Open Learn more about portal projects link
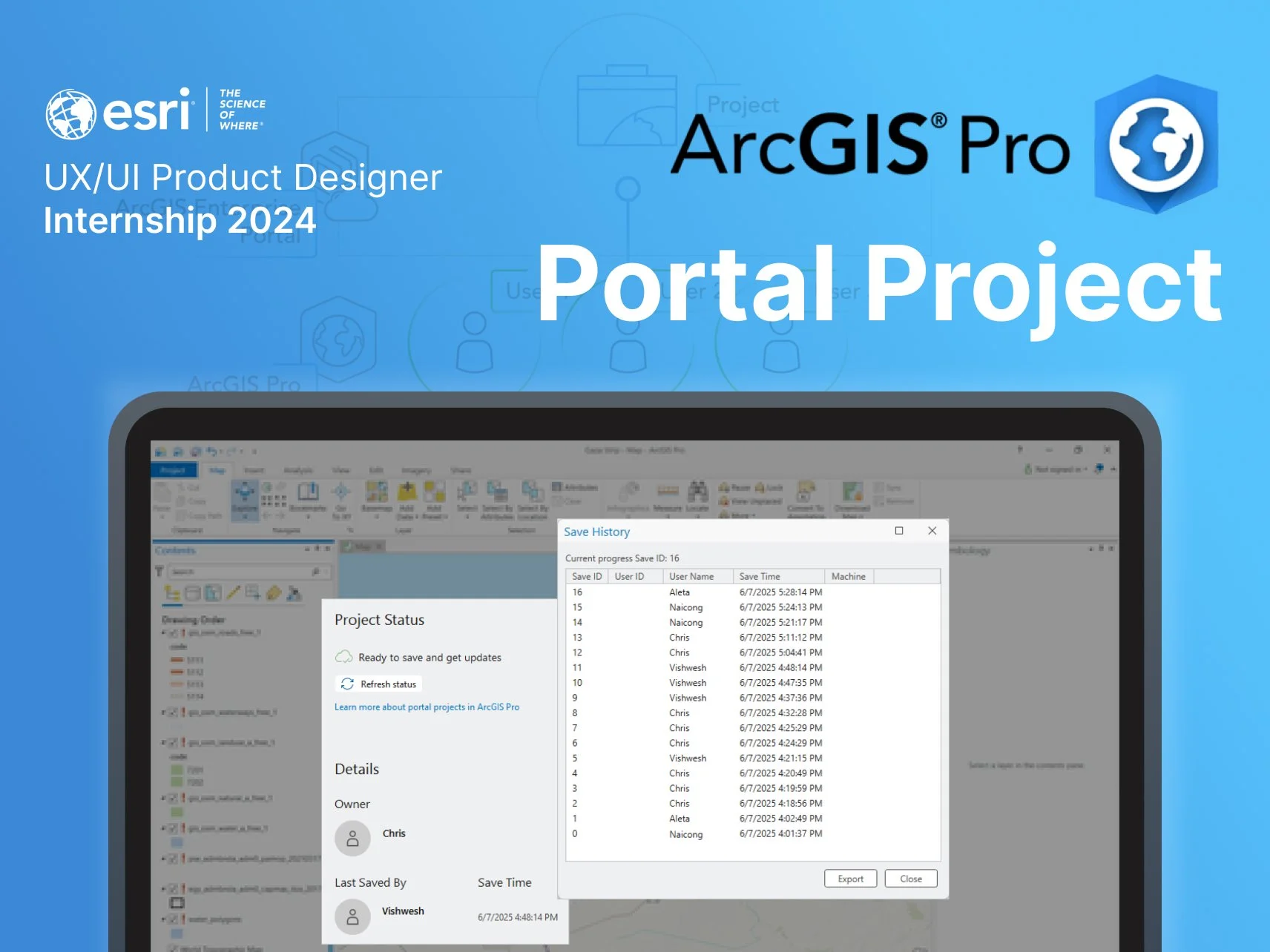1270x952 pixels. (x=427, y=707)
